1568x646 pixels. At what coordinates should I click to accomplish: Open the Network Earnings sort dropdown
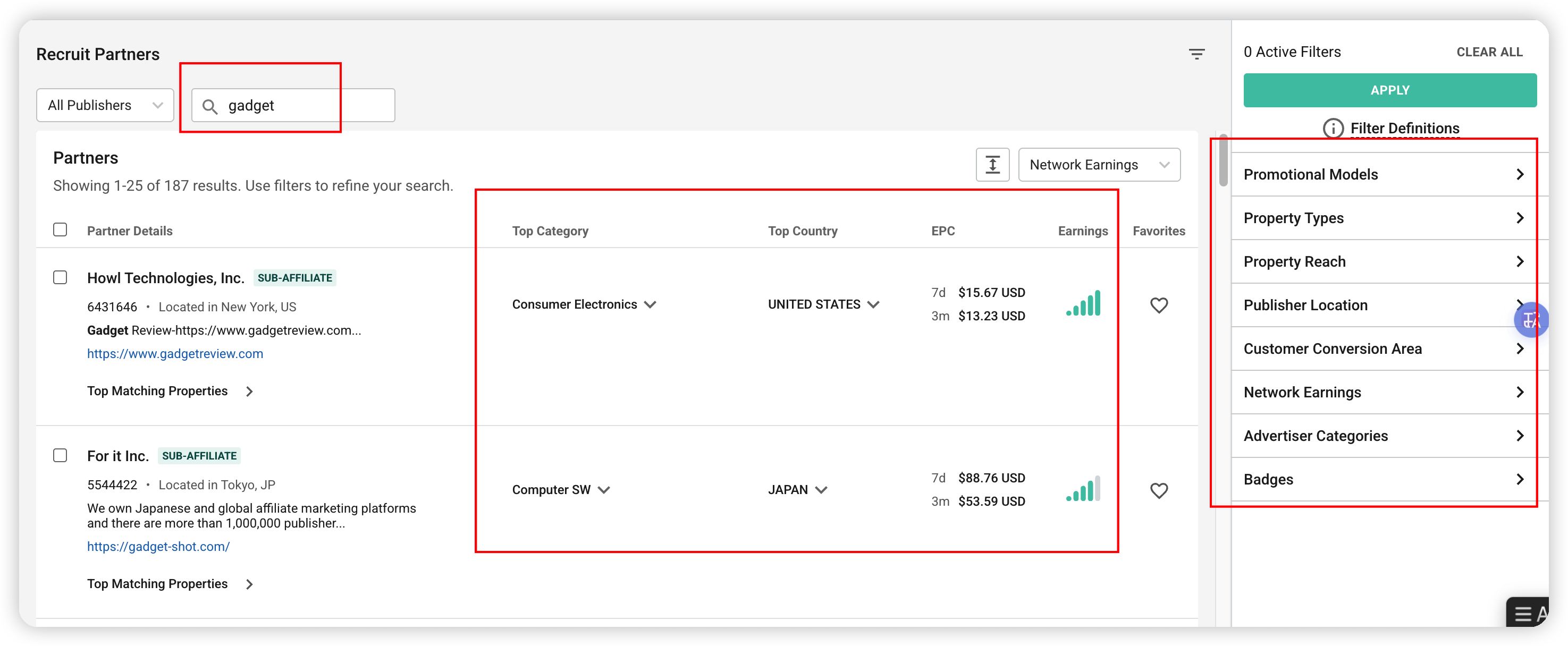tap(1099, 164)
